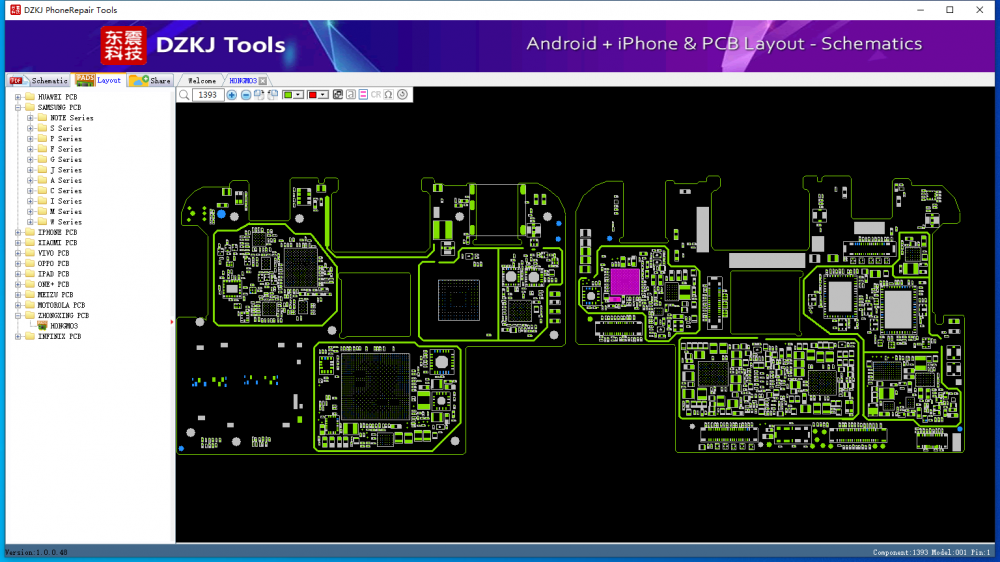Screen dimensions: 1000x562
Task: Select SAMSUNG PCB tree item
Action: point(59,107)
